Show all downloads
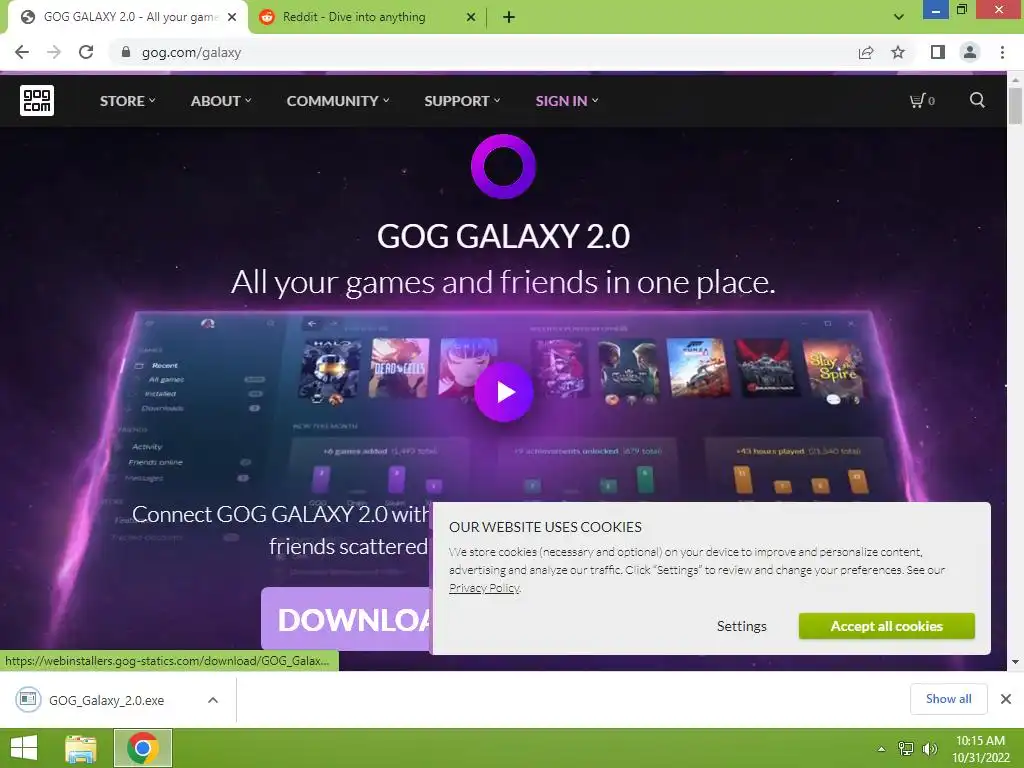Viewport: 1024px width, 768px height. click(948, 699)
